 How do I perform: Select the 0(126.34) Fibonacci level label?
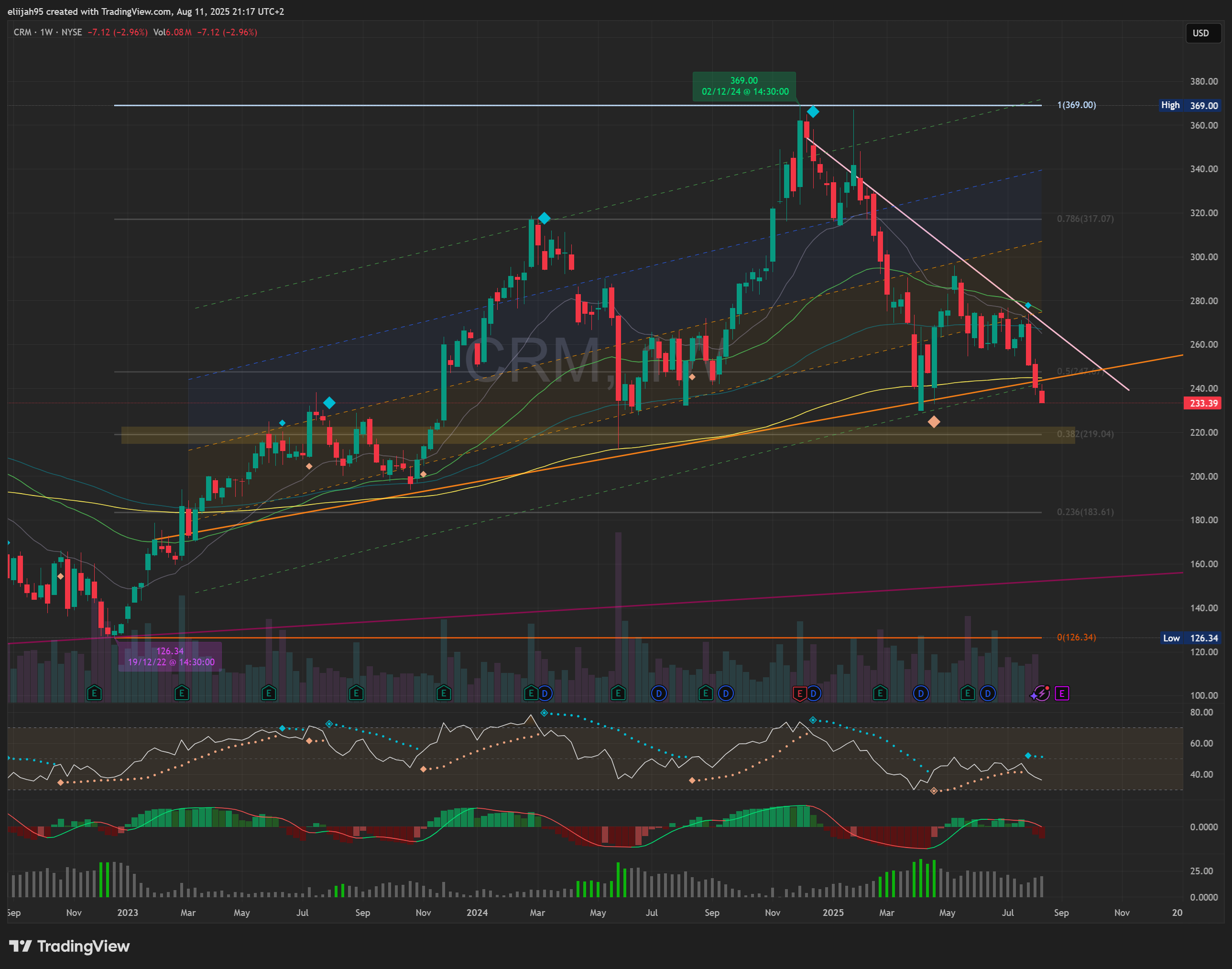click(x=1077, y=637)
